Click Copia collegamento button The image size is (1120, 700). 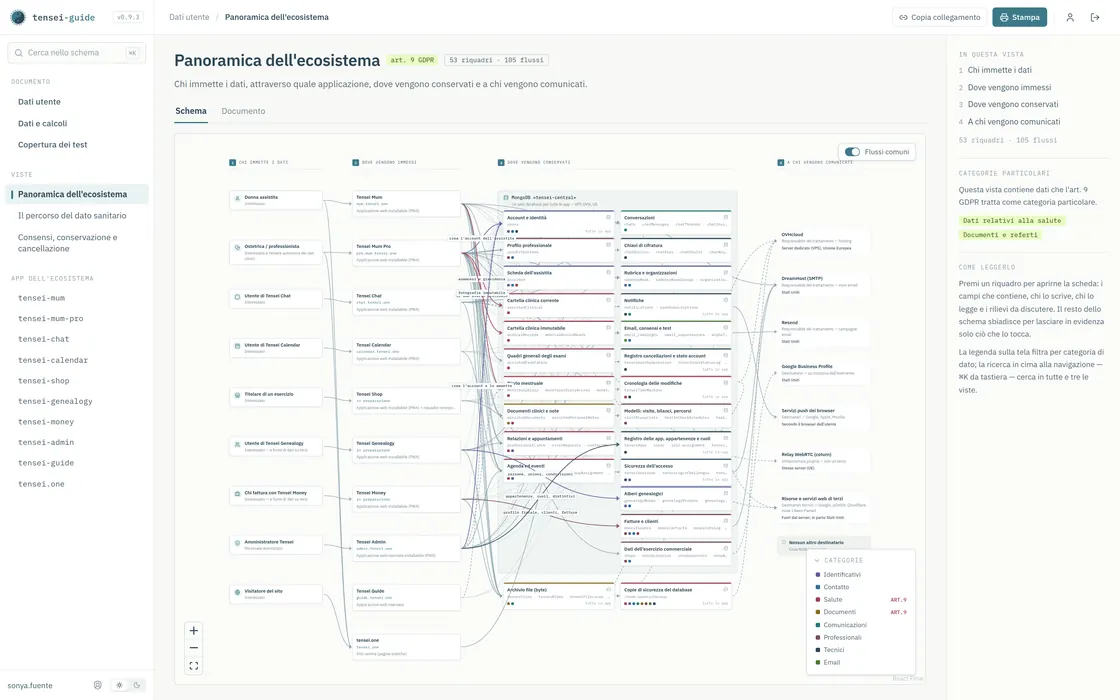click(x=939, y=17)
